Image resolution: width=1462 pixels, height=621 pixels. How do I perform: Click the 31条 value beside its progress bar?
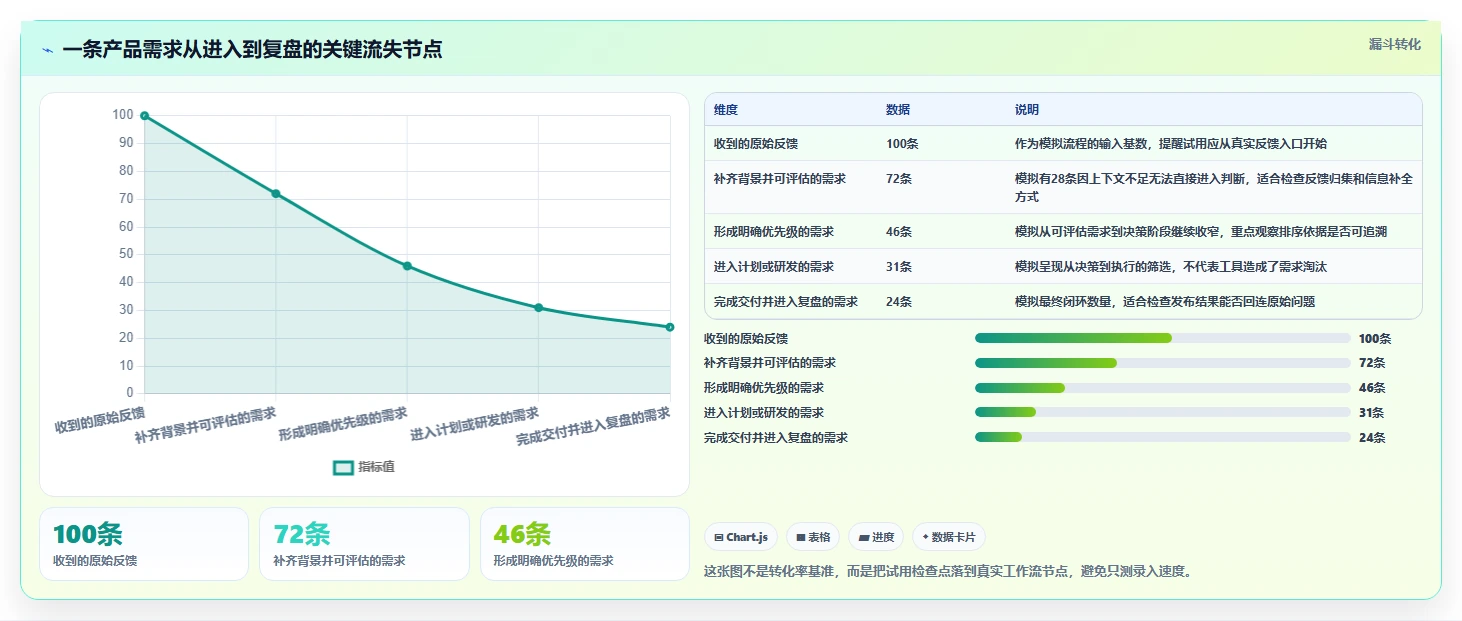click(x=1372, y=413)
